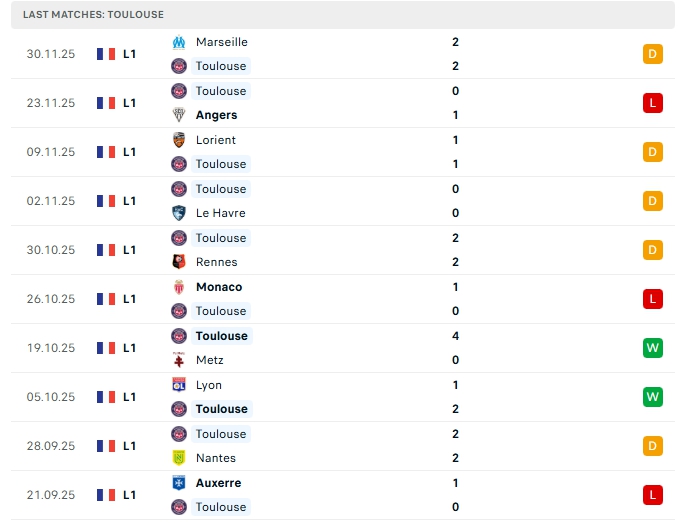Click the Le Havre club crest
Screen dimensions: 685x523
[179, 213]
